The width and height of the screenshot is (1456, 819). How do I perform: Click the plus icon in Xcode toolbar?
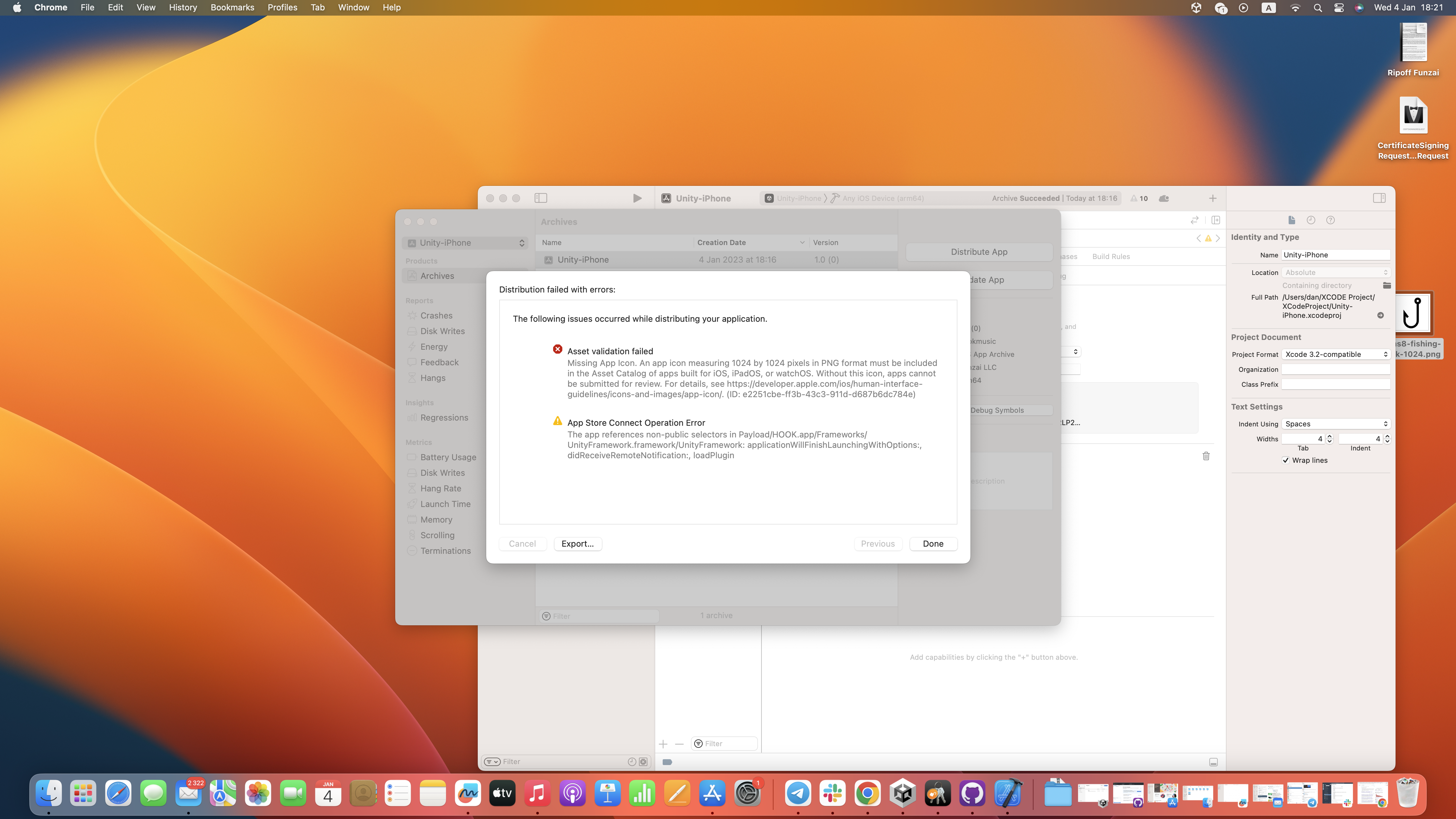point(1212,198)
